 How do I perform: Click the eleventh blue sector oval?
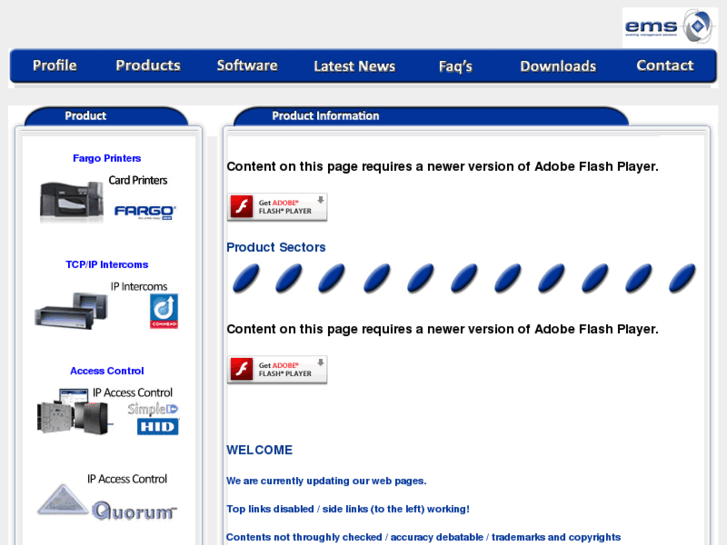(x=682, y=278)
